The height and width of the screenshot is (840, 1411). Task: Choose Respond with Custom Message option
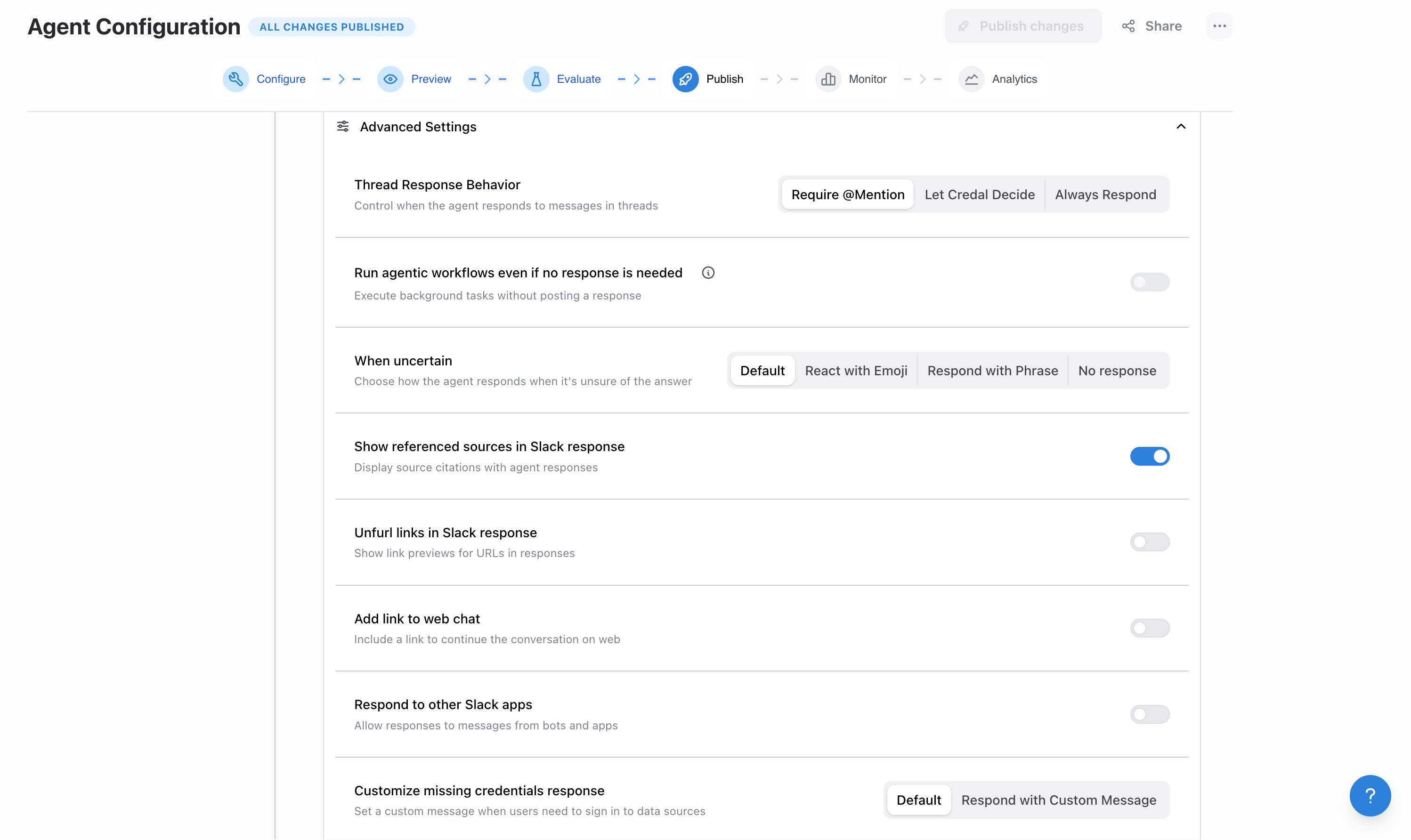pos(1058,800)
